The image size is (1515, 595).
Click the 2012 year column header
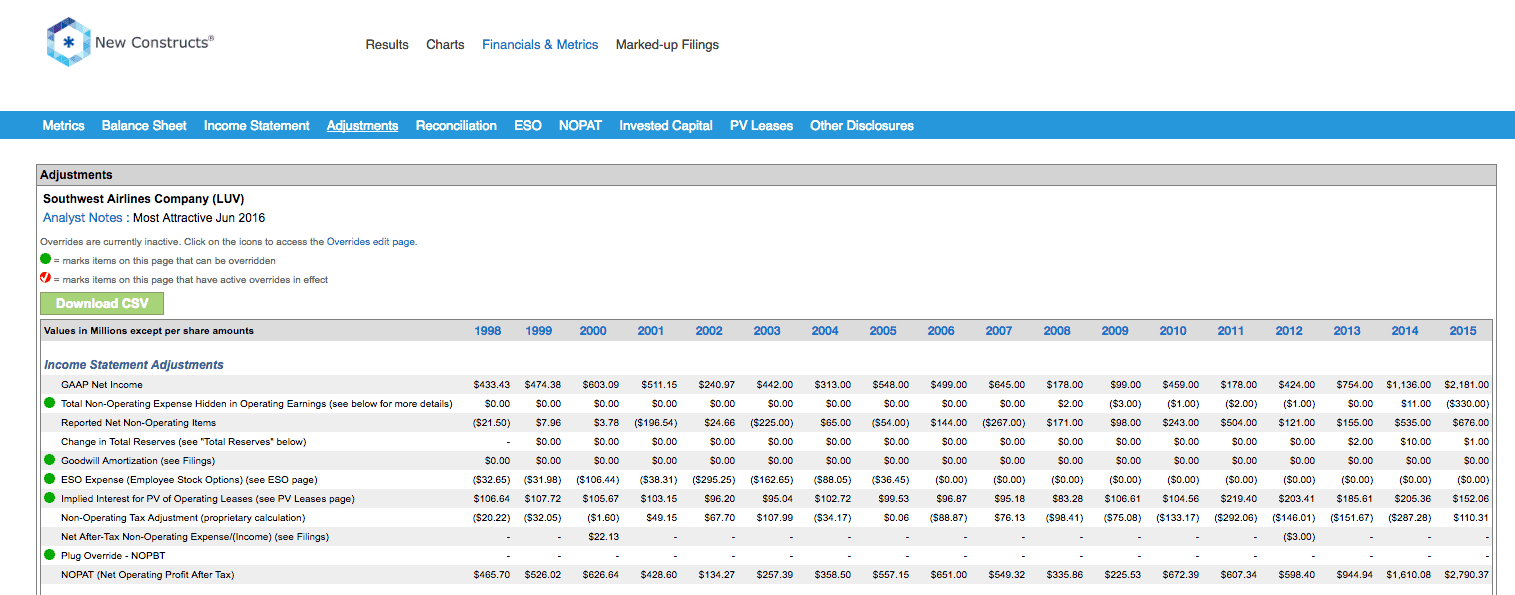[1289, 330]
